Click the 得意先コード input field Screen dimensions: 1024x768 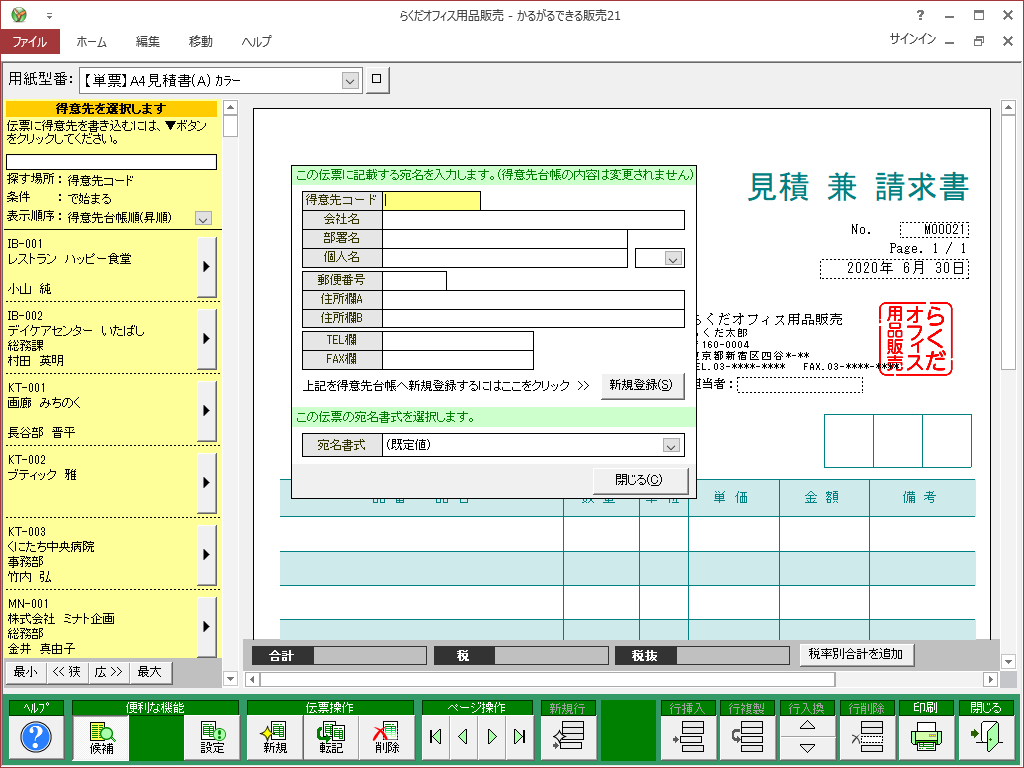point(432,200)
